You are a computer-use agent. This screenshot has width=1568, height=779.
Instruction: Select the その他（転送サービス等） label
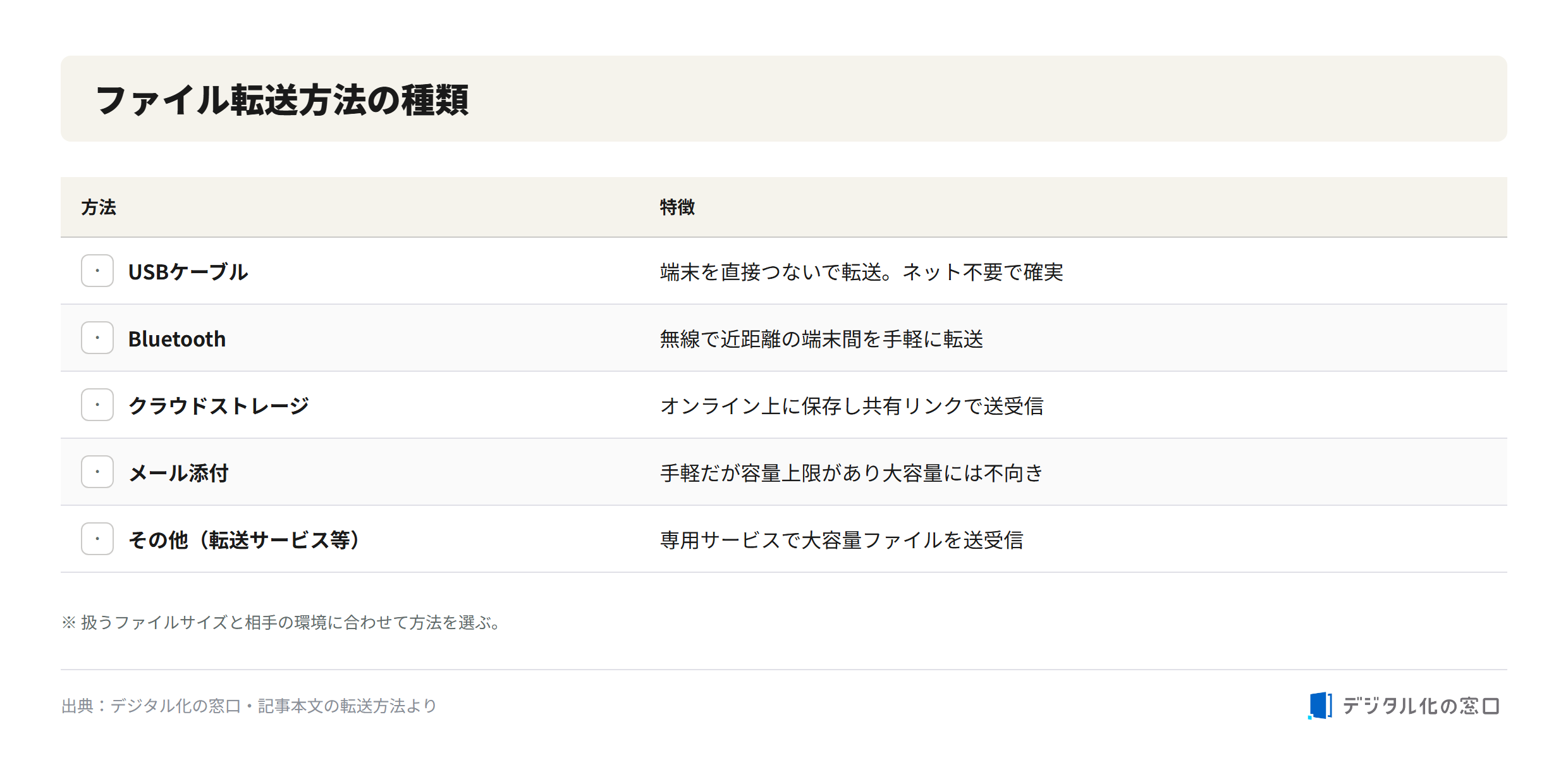pos(244,540)
